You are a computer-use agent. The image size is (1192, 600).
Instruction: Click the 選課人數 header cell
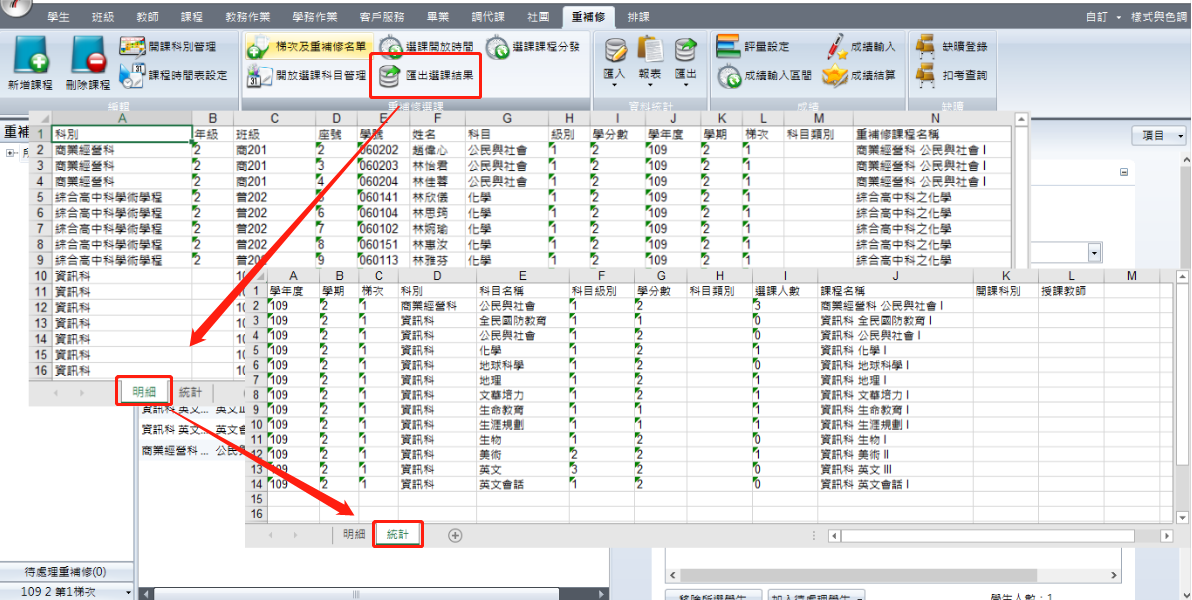coord(784,290)
